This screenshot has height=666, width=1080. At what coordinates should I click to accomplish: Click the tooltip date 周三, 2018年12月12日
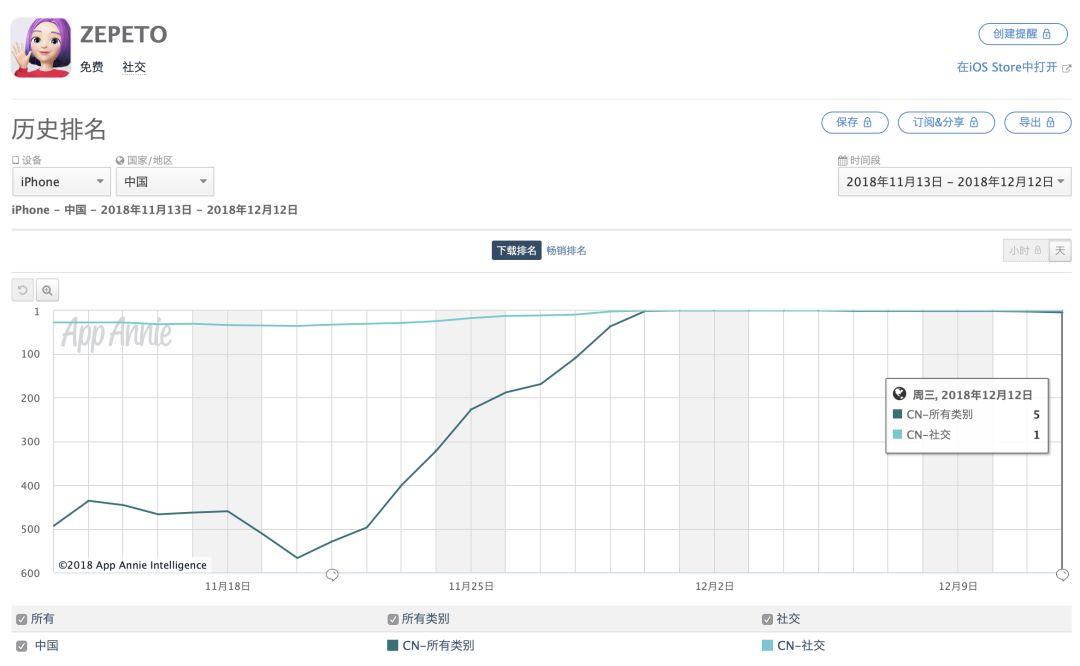click(x=973, y=395)
